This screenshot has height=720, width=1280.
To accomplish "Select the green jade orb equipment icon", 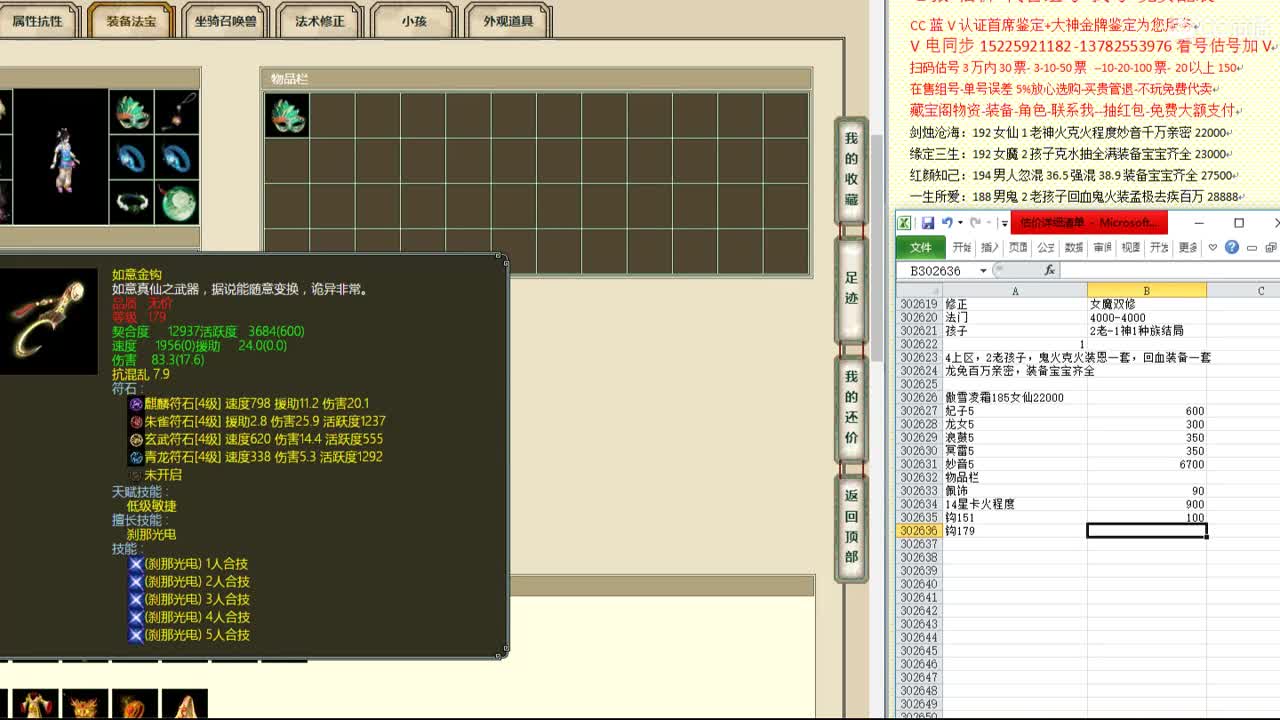I will pyautogui.click(x=177, y=202).
